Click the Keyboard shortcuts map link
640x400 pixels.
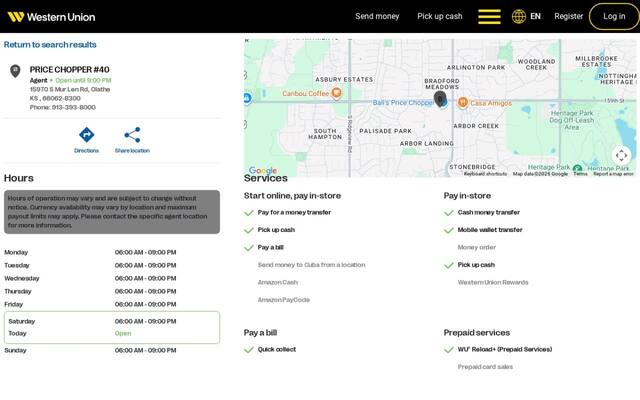tap(485, 174)
